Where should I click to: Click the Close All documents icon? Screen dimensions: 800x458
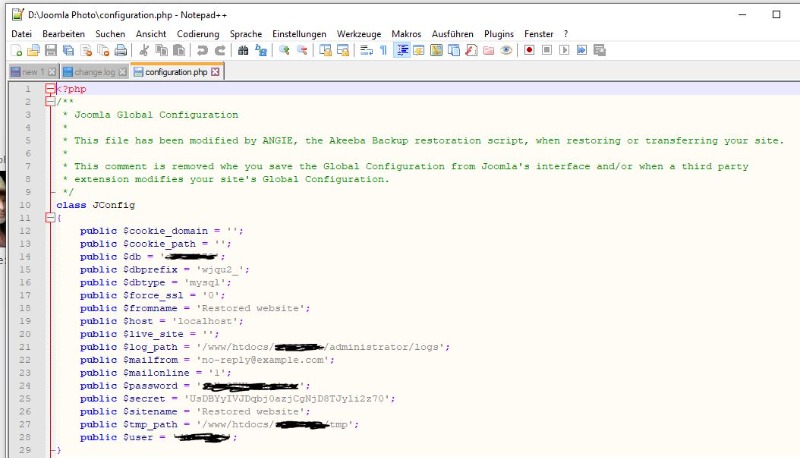pyautogui.click(x=103, y=50)
